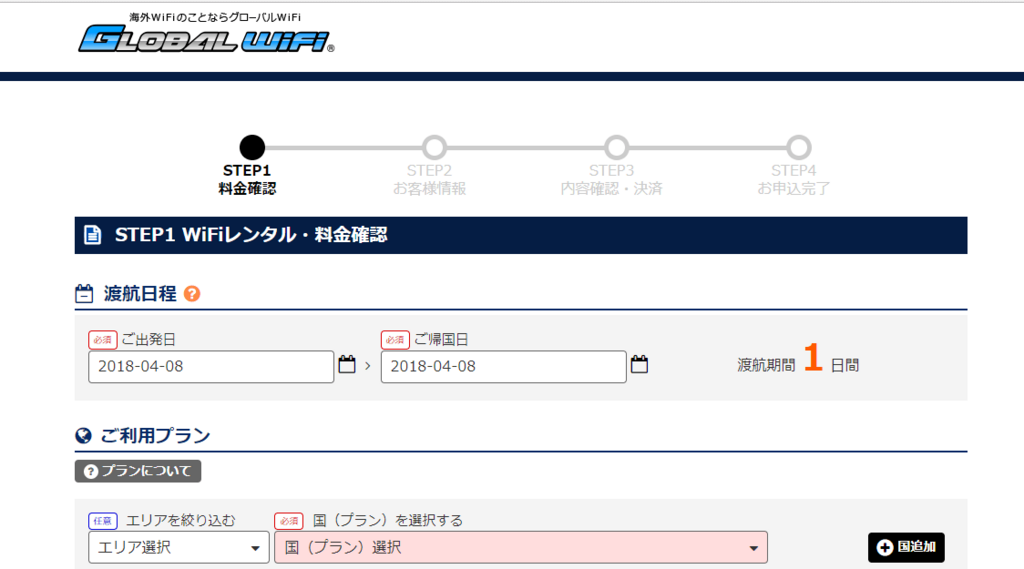Screen dimensions: 1024x569
Task: Click the arrow of the 国(プラン)選択 combo box
Action: 754,548
